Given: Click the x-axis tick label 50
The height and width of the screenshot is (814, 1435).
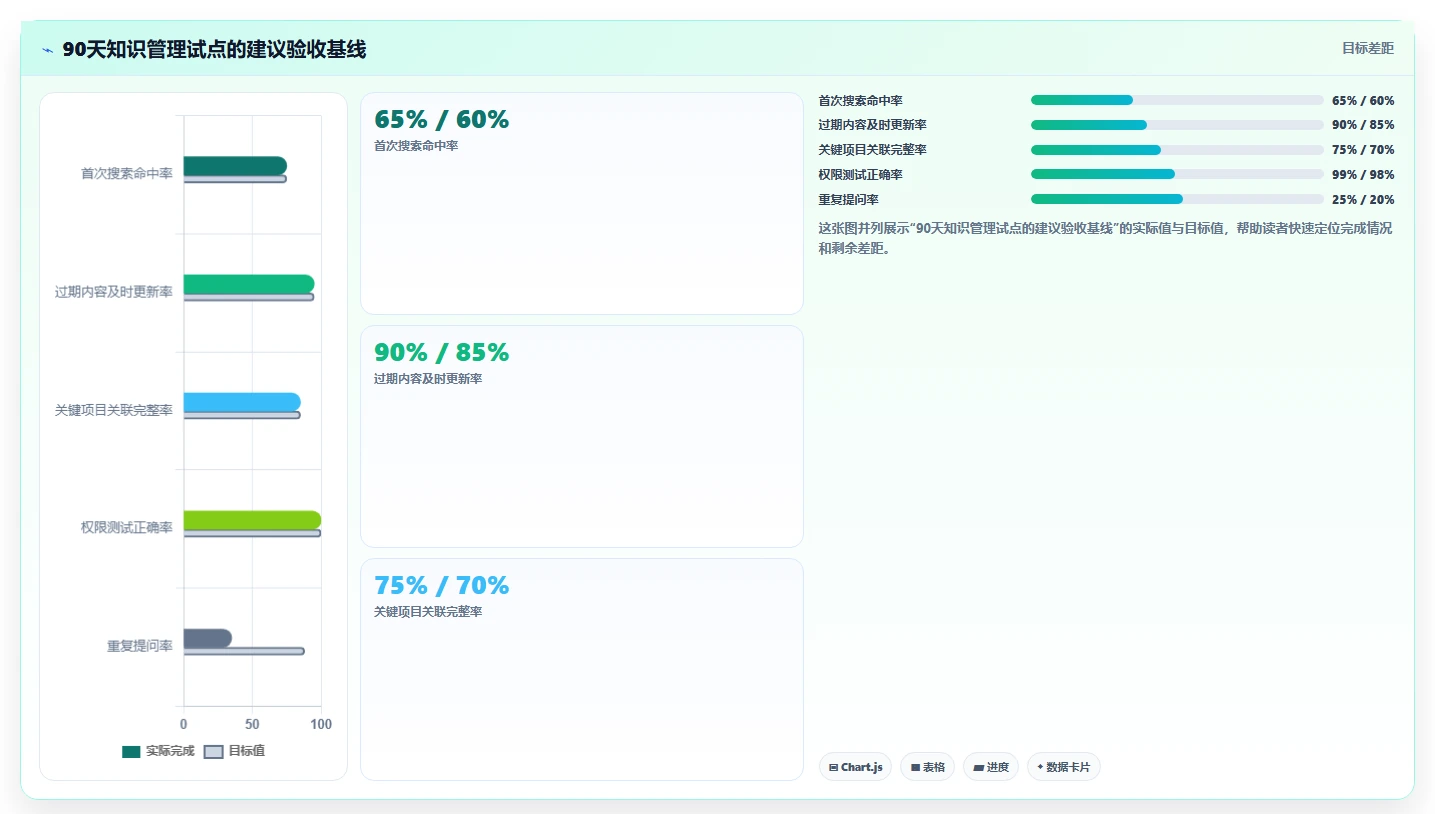Looking at the screenshot, I should tap(252, 724).
